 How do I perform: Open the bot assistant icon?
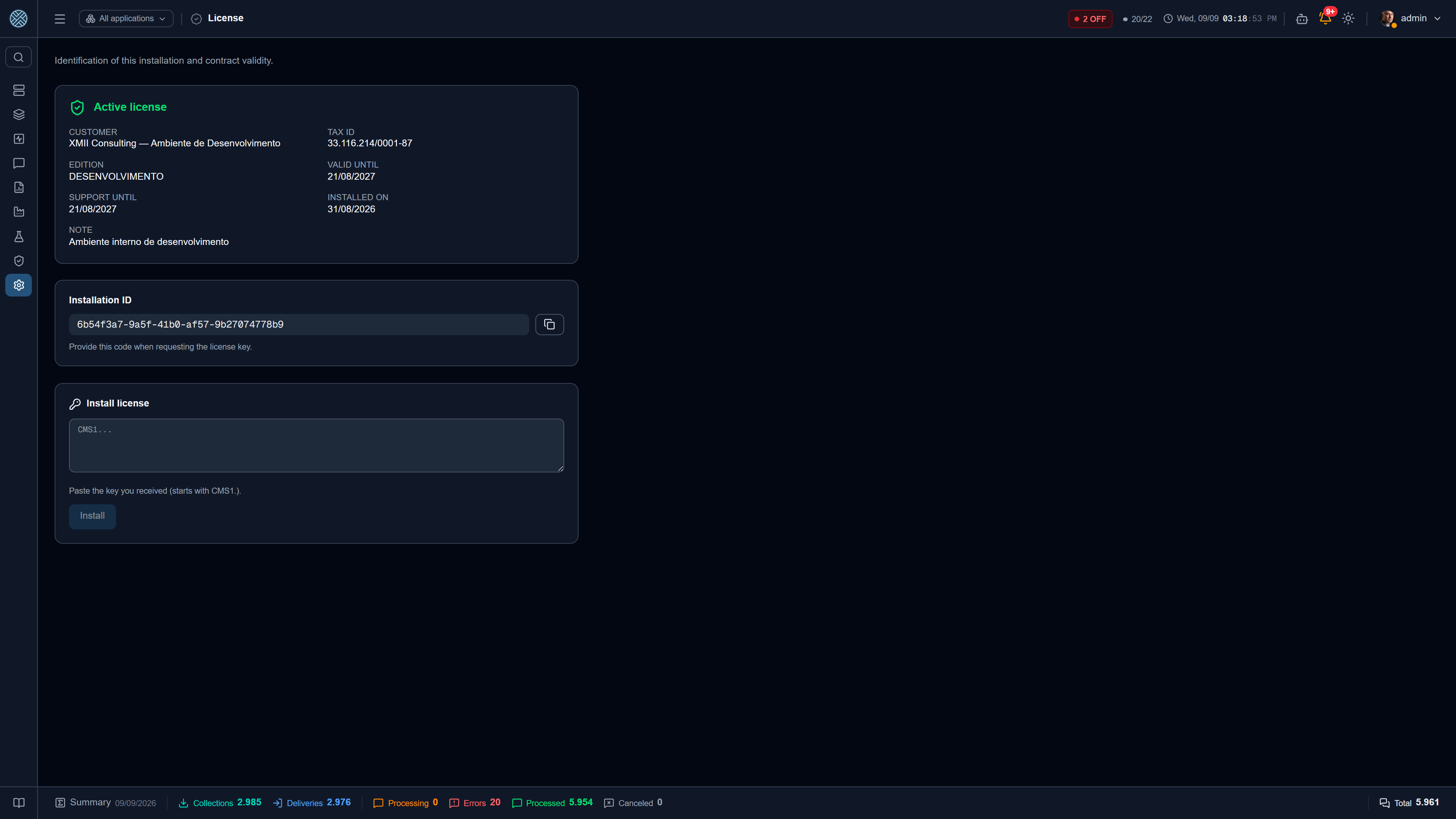click(x=1302, y=19)
